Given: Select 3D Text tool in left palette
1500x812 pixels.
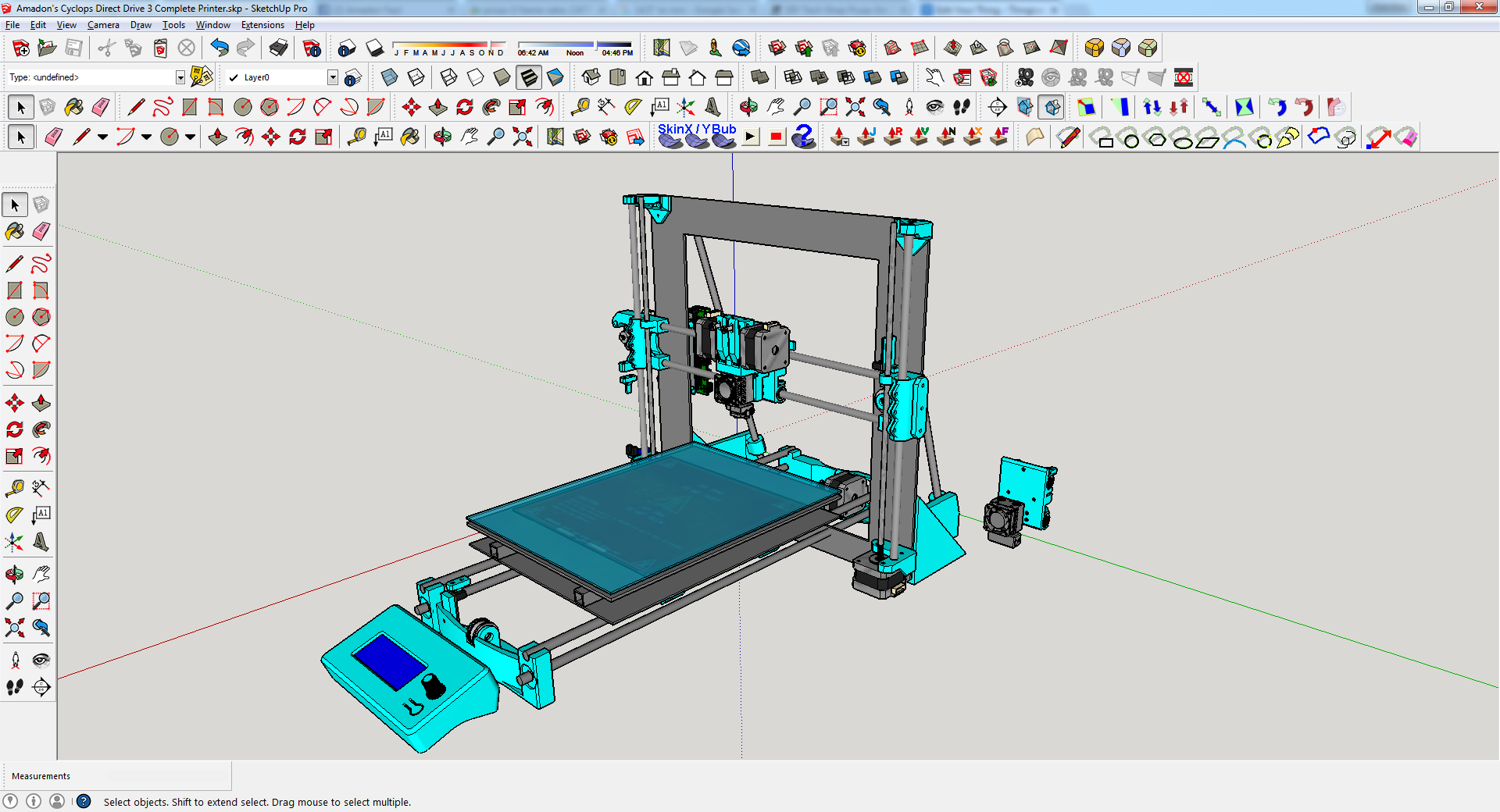Looking at the screenshot, I should pos(41,542).
